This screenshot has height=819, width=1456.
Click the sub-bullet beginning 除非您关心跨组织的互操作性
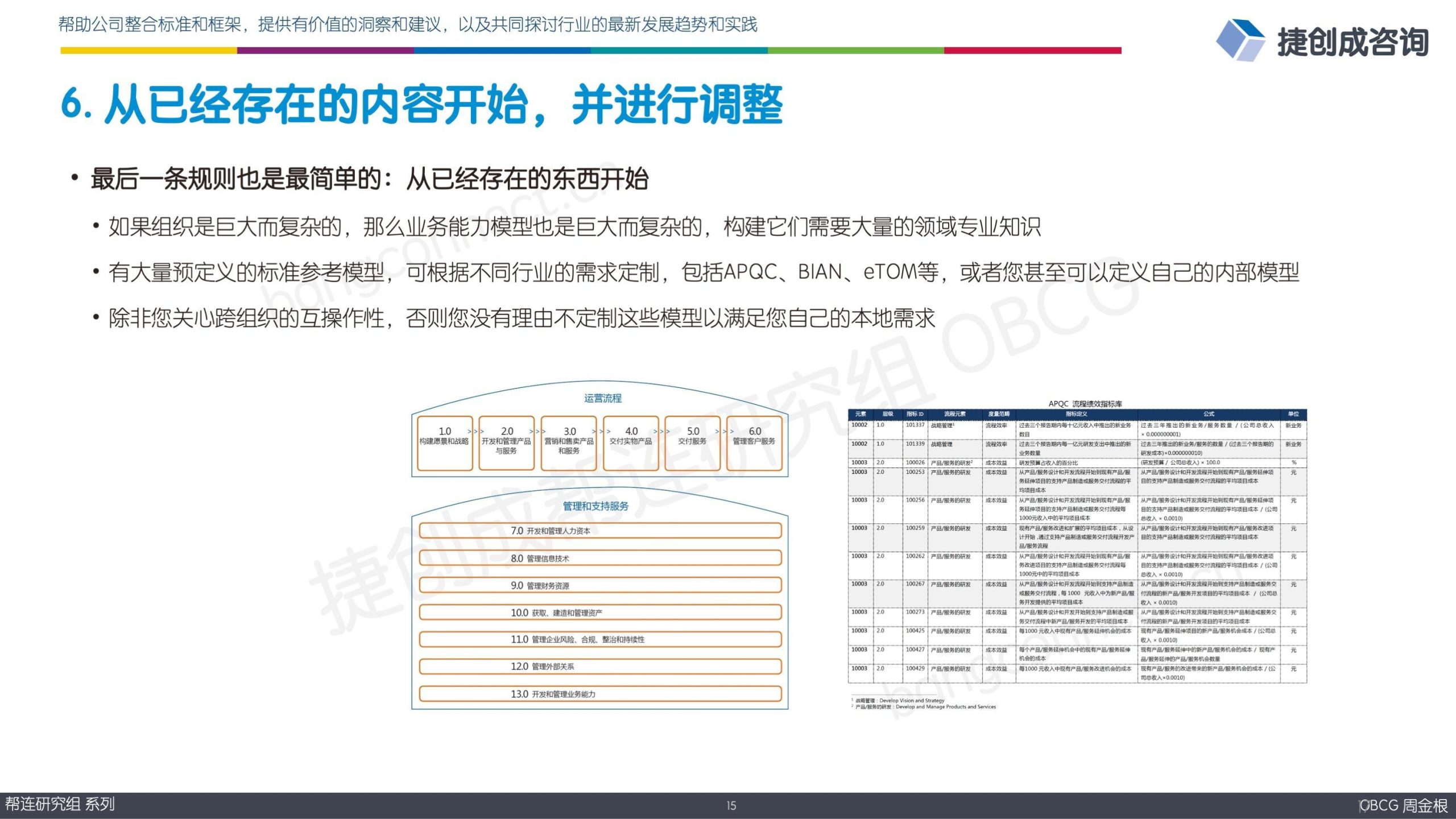click(x=522, y=318)
